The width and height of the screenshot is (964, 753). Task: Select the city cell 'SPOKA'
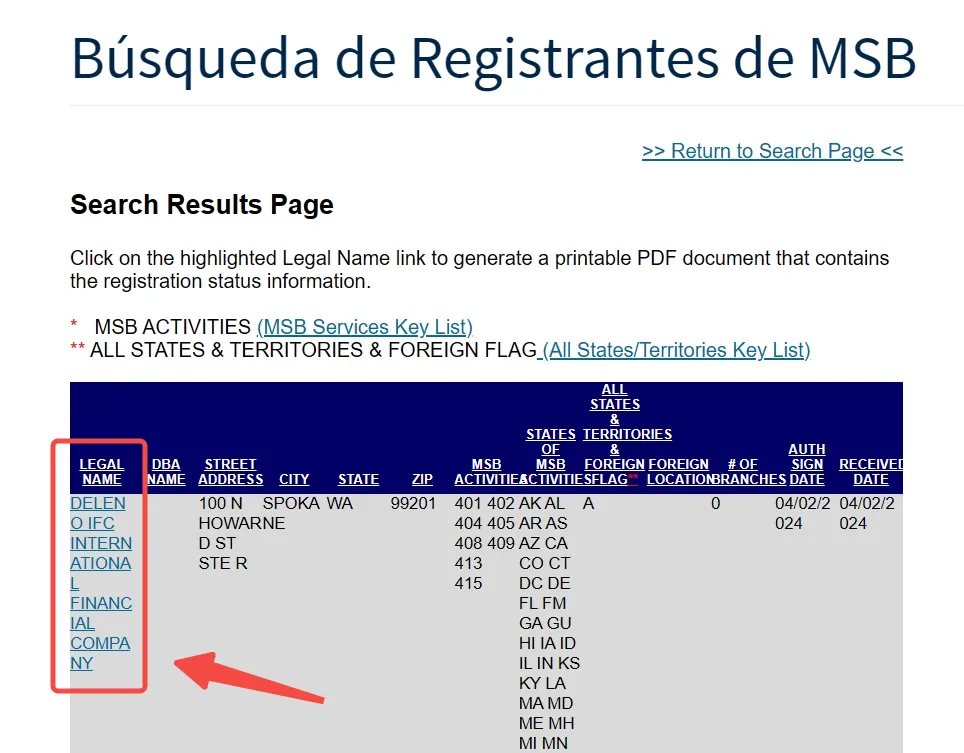(x=291, y=503)
